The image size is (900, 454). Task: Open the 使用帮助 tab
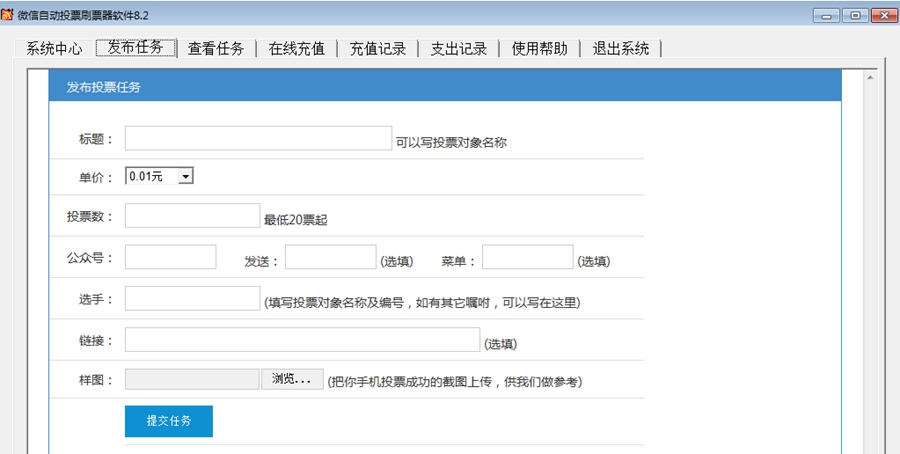pos(540,48)
